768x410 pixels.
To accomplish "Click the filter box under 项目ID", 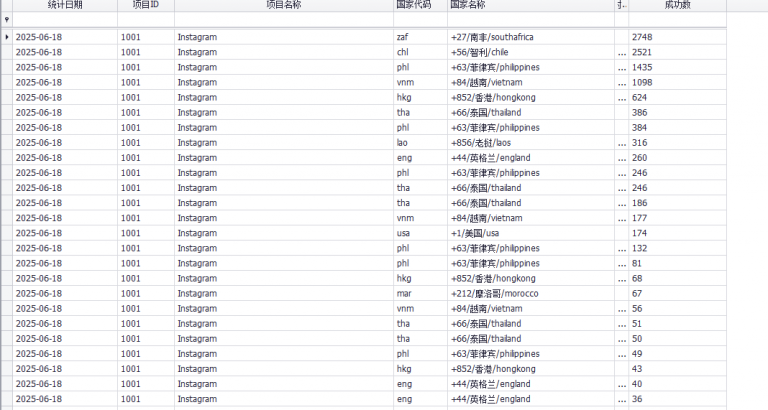I will [146, 20].
